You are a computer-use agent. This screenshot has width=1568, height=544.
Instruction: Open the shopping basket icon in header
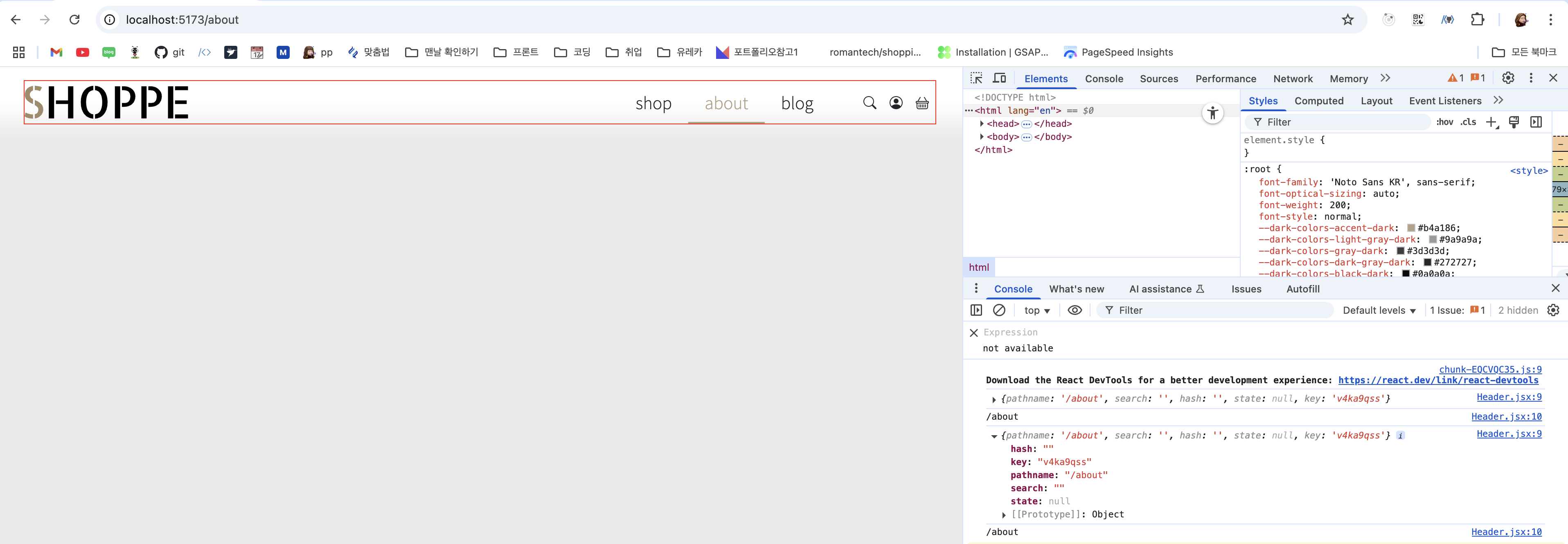coord(922,103)
